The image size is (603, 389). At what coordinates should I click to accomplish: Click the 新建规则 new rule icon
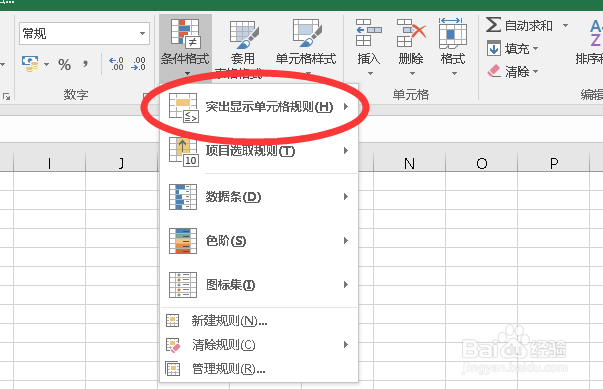coord(172,320)
